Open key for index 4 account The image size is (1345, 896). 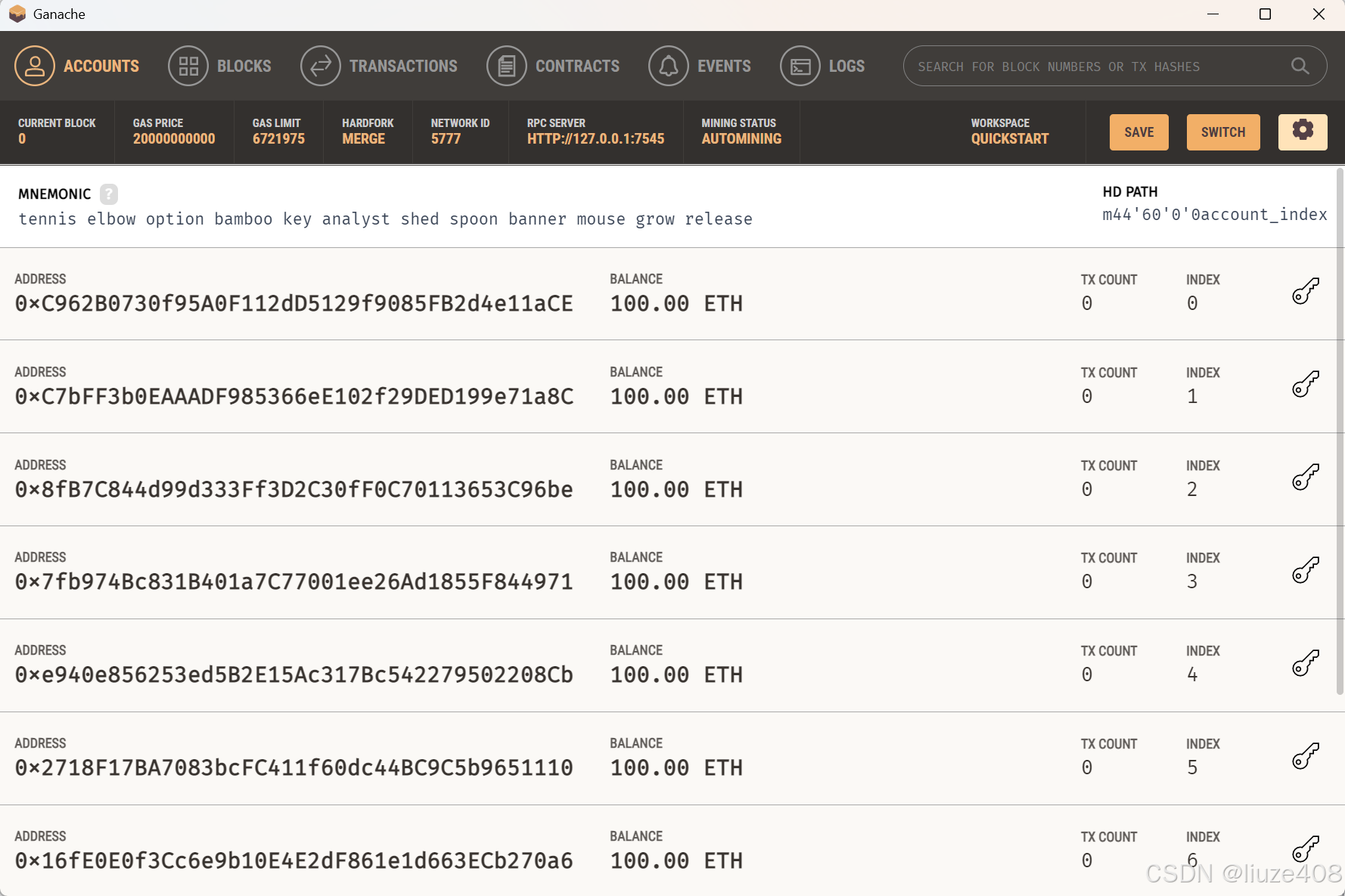point(1305,663)
